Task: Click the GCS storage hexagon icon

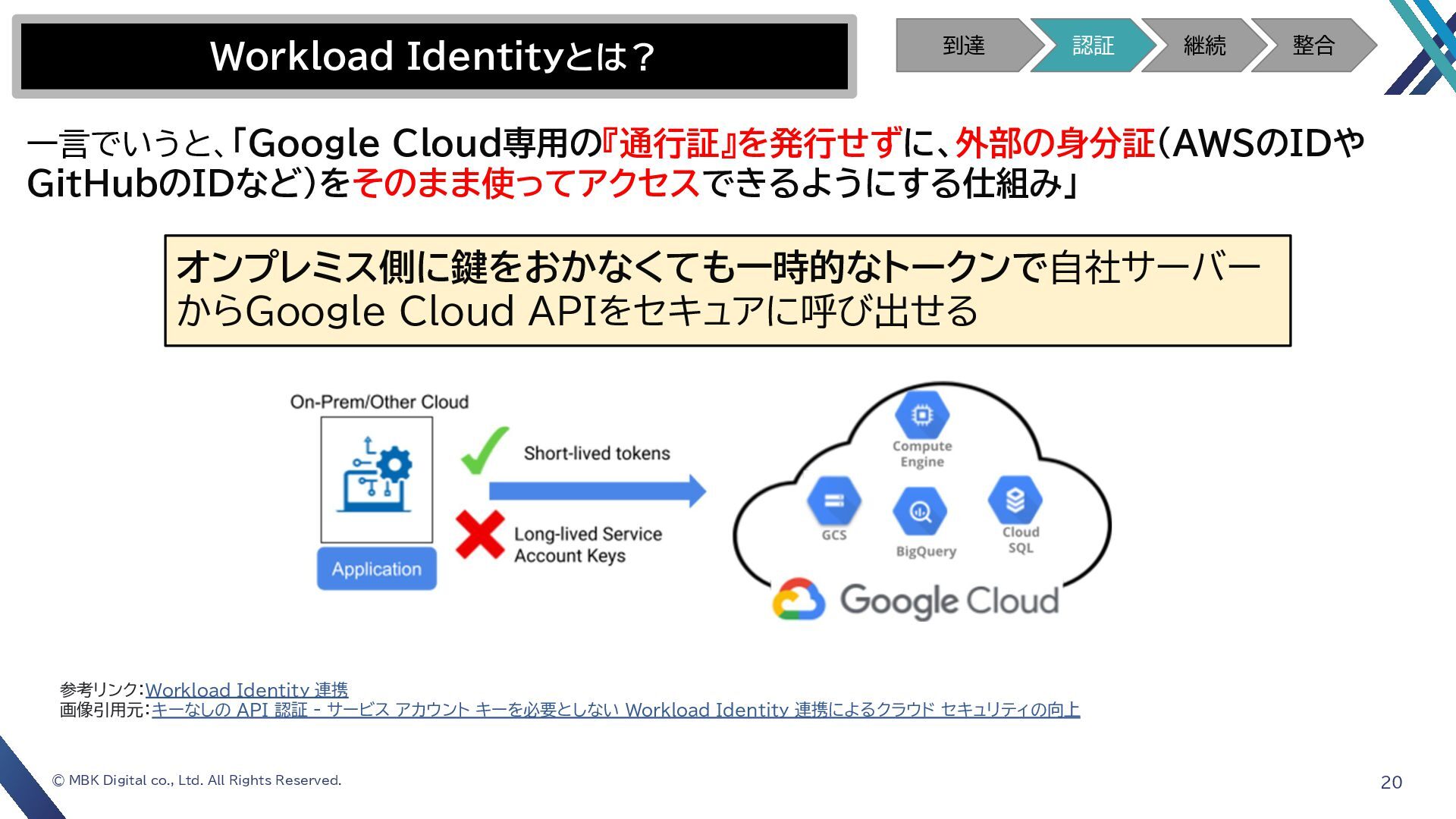Action: (x=833, y=500)
